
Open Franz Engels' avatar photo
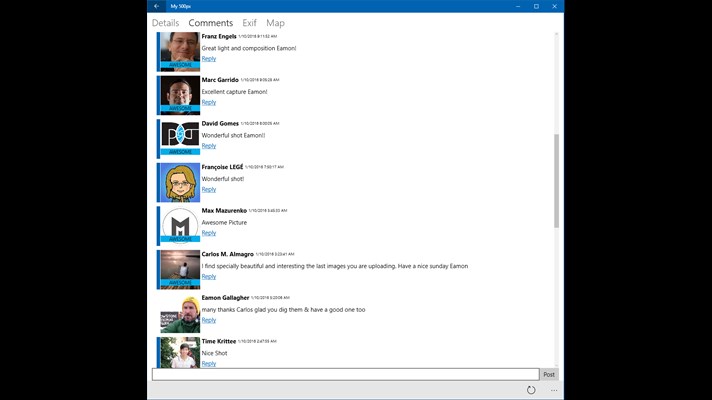click(180, 52)
